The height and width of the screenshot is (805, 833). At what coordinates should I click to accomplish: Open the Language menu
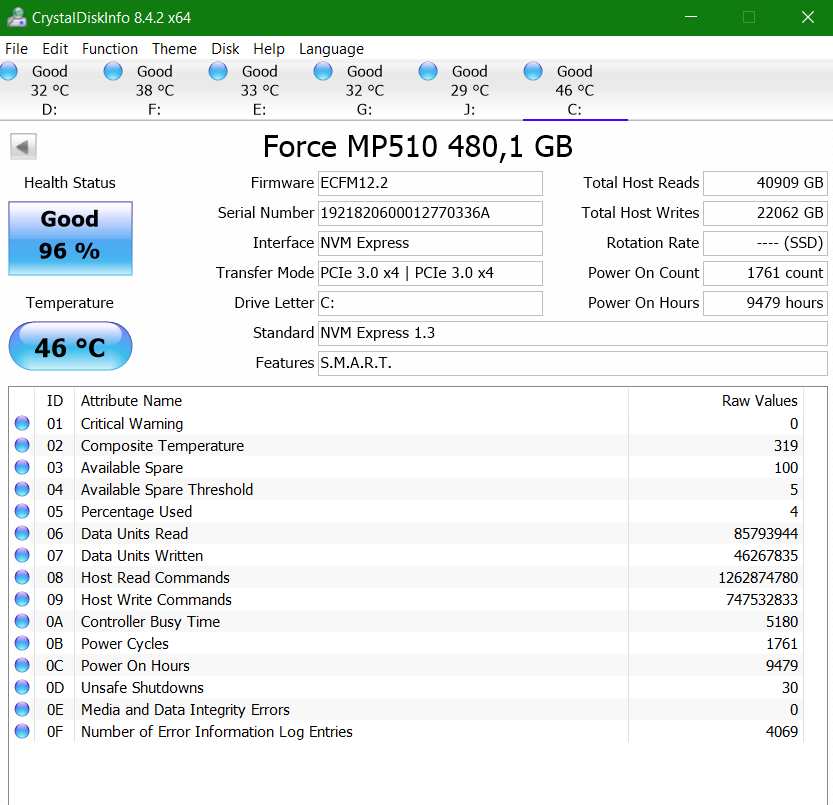click(331, 49)
